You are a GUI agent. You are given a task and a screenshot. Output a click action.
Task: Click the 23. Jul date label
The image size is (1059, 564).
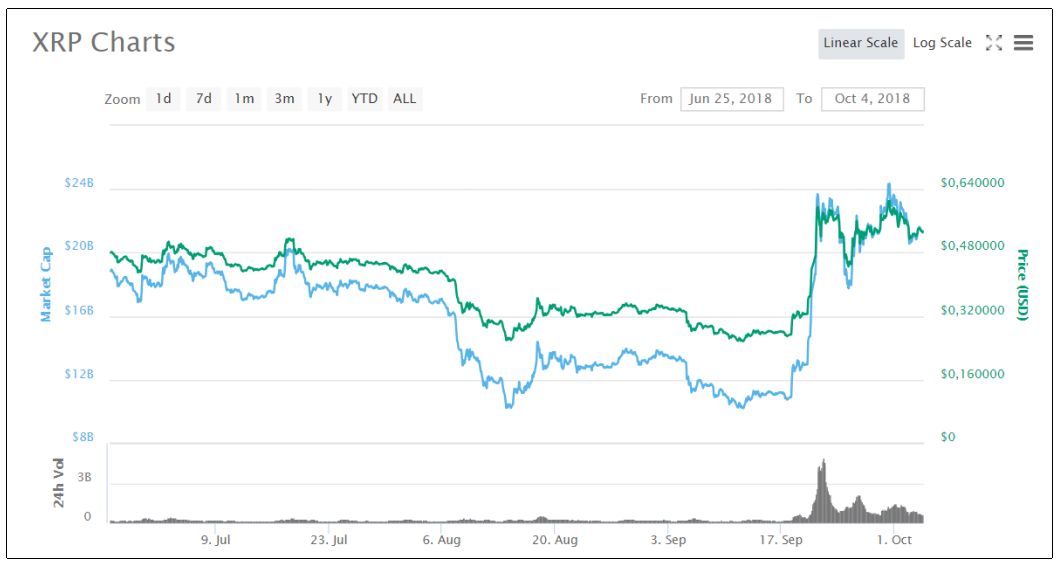(x=328, y=540)
